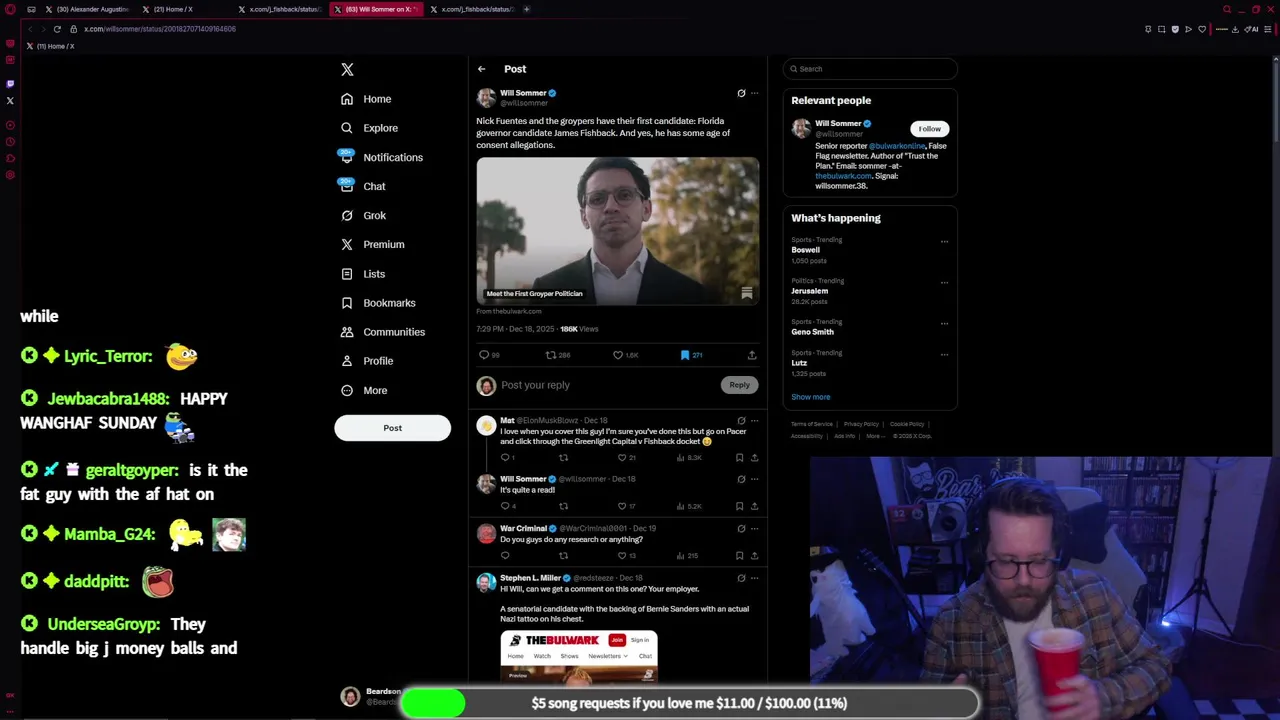Bookmark Mat's reply

740,458
